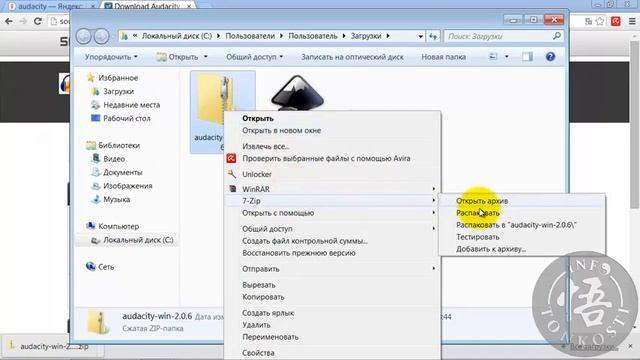Select Сеть in navigation pane

click(x=106, y=267)
